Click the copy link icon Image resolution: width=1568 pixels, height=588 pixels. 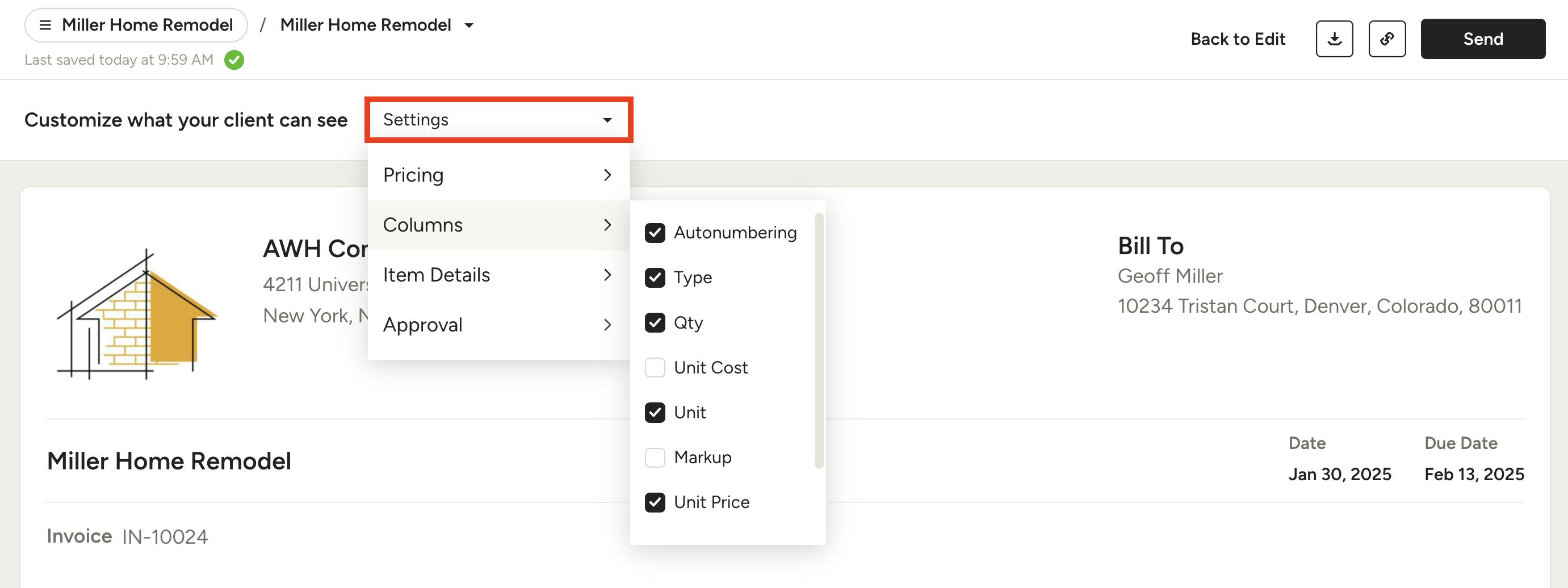1387,39
